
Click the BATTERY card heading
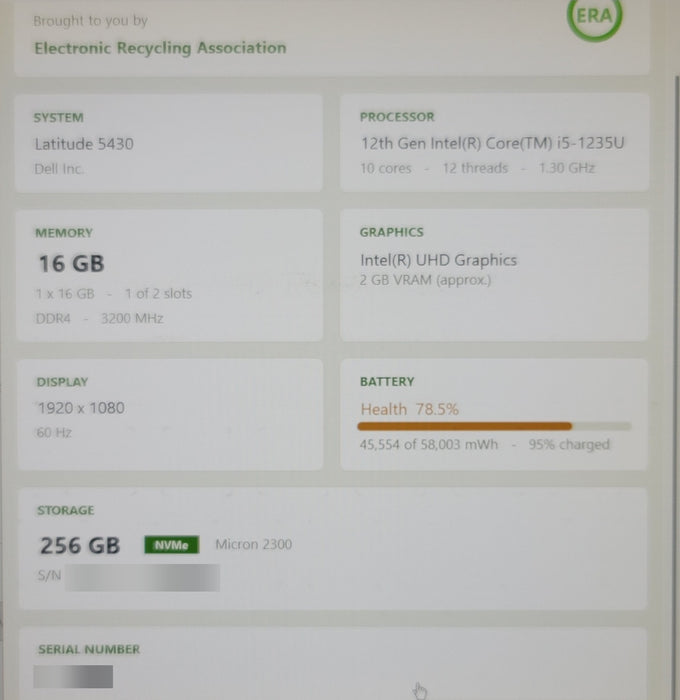[387, 381]
